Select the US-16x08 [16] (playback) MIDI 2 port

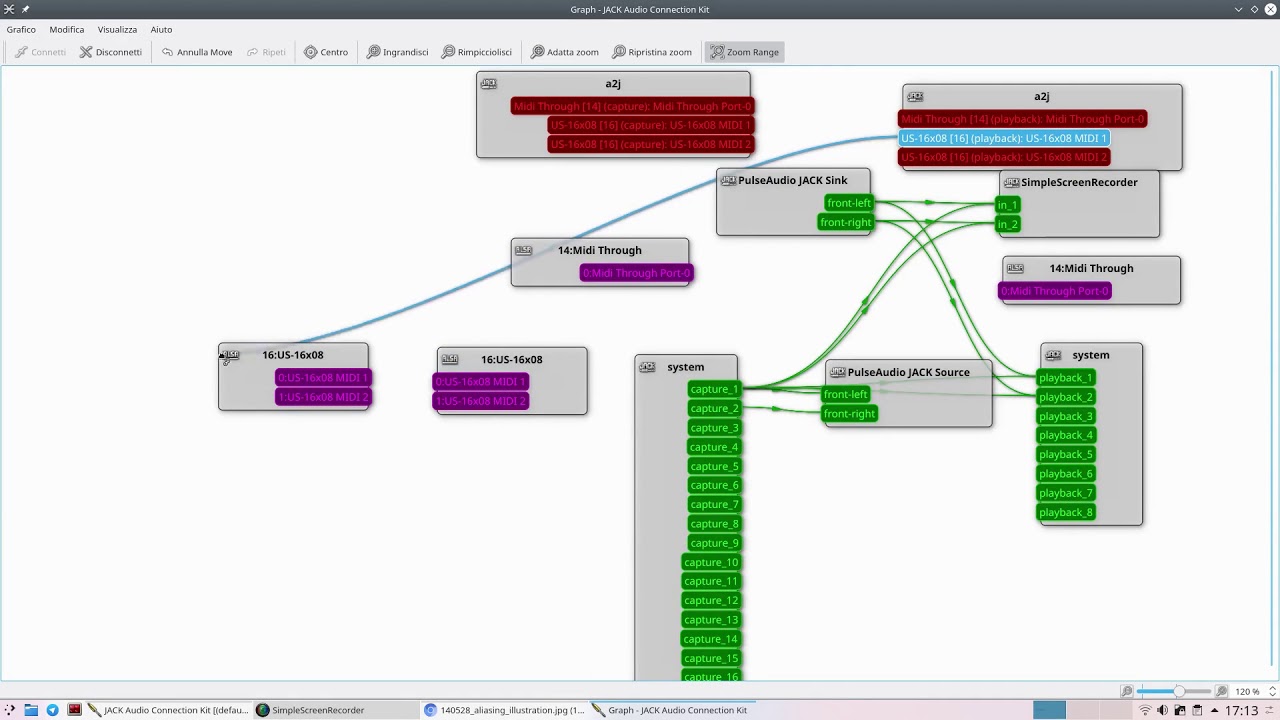1004,157
